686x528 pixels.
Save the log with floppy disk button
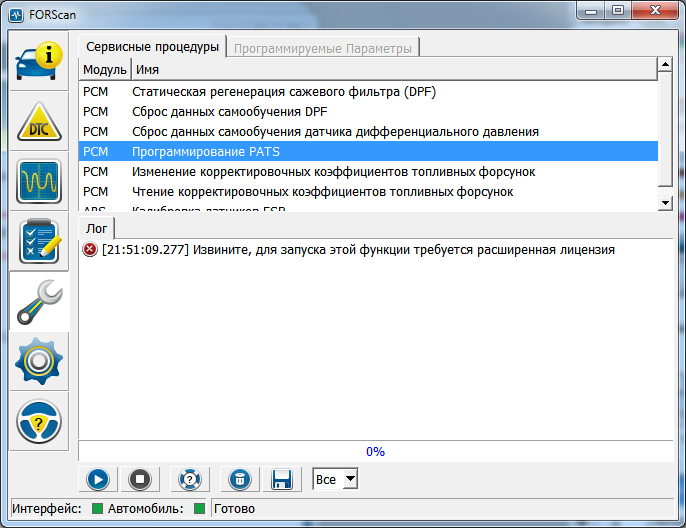pos(282,479)
